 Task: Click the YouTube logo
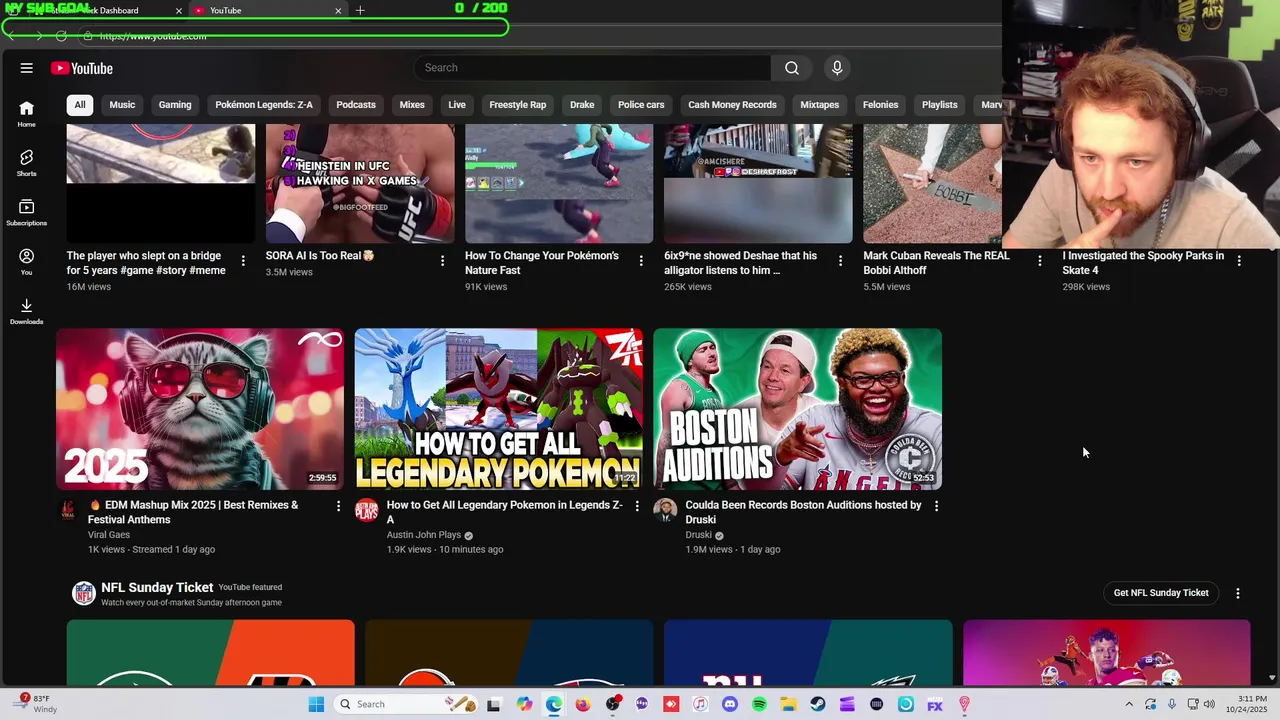(82, 68)
